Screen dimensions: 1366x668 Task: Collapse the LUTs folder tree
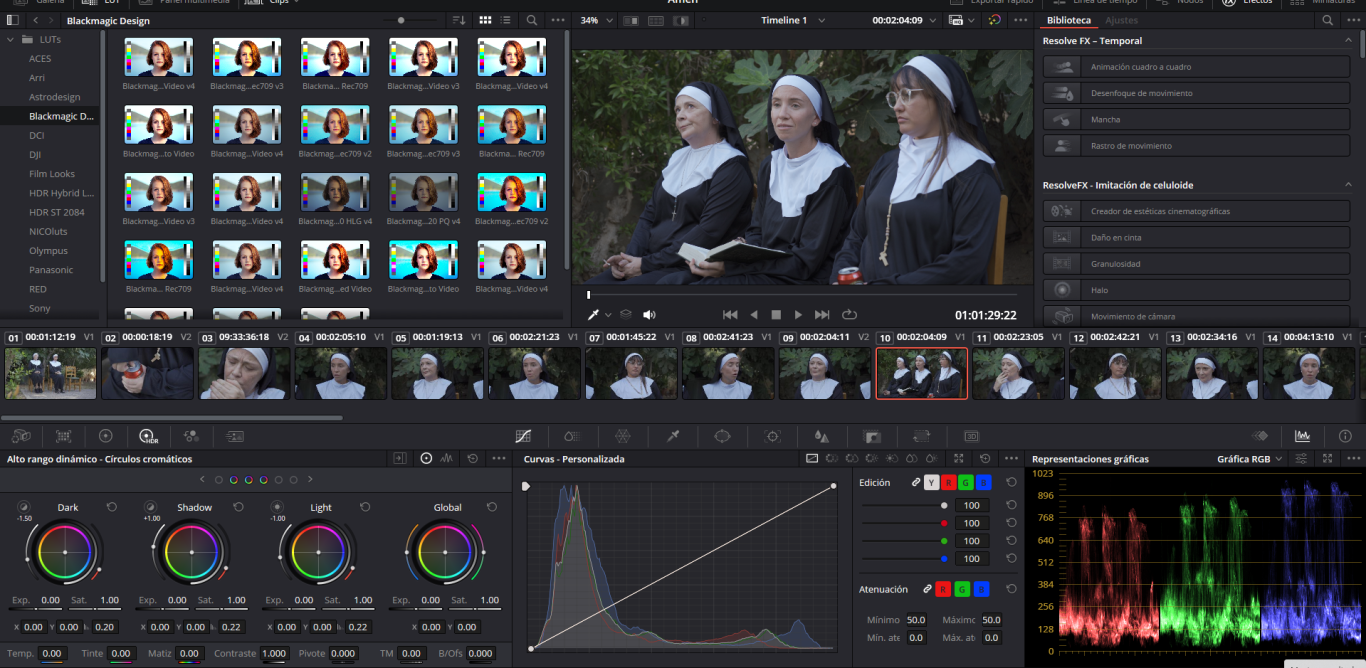(x=11, y=39)
